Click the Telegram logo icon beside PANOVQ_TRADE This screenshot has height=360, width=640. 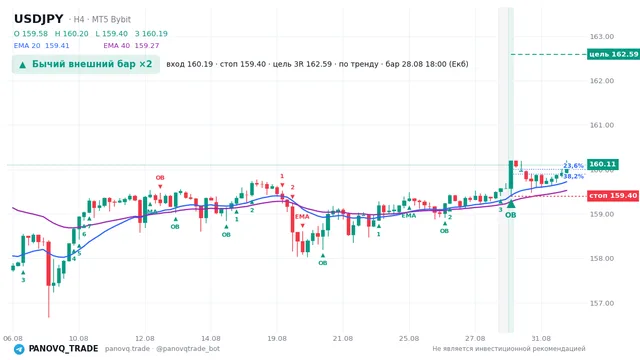[19, 349]
